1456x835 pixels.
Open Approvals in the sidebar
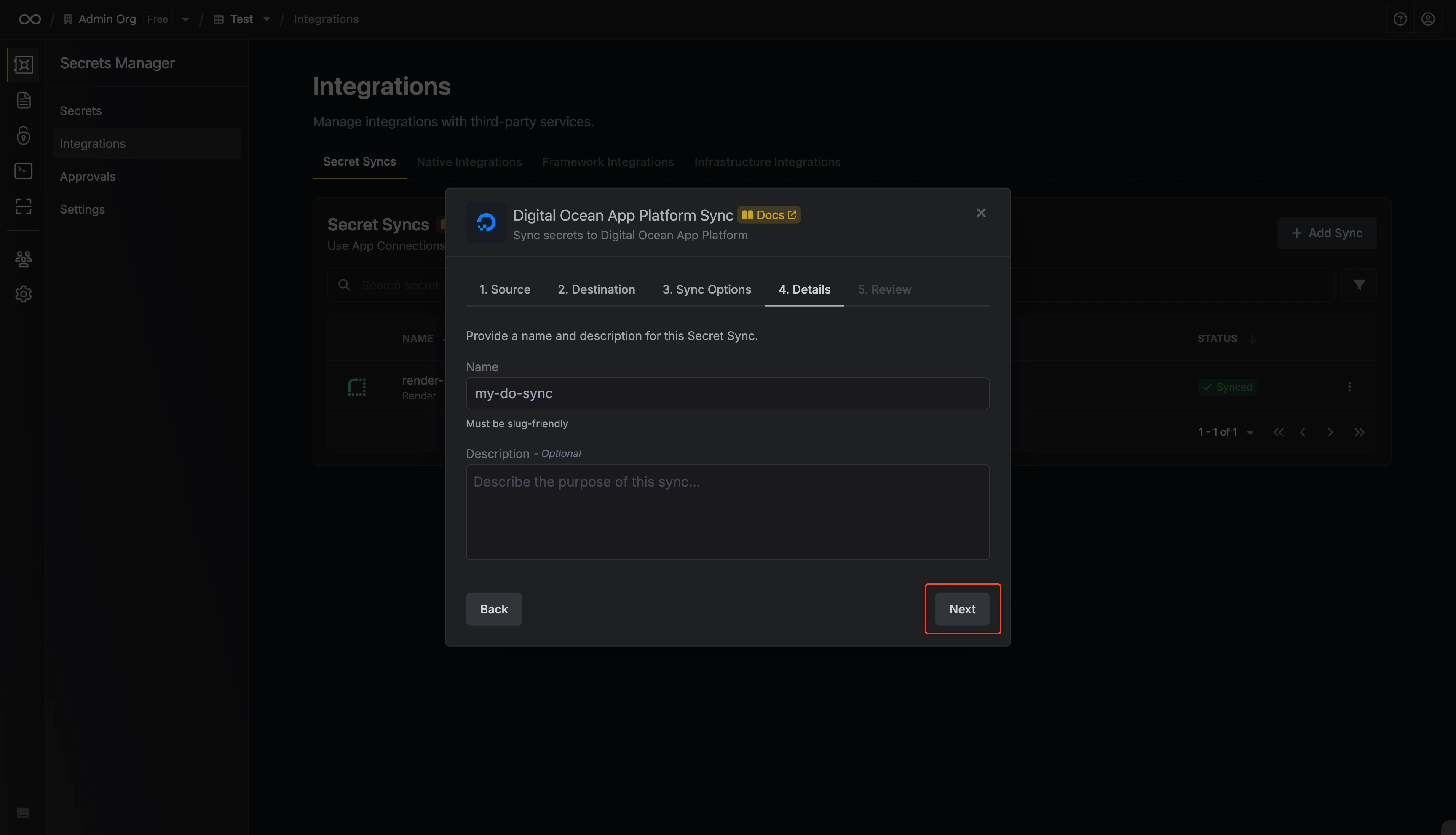point(147,177)
